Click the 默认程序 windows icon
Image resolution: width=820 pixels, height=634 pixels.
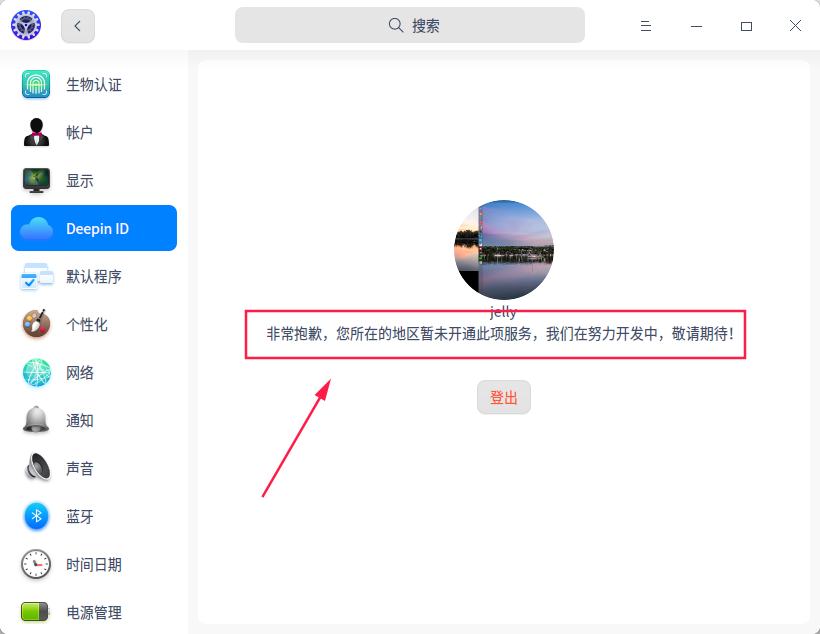37,276
